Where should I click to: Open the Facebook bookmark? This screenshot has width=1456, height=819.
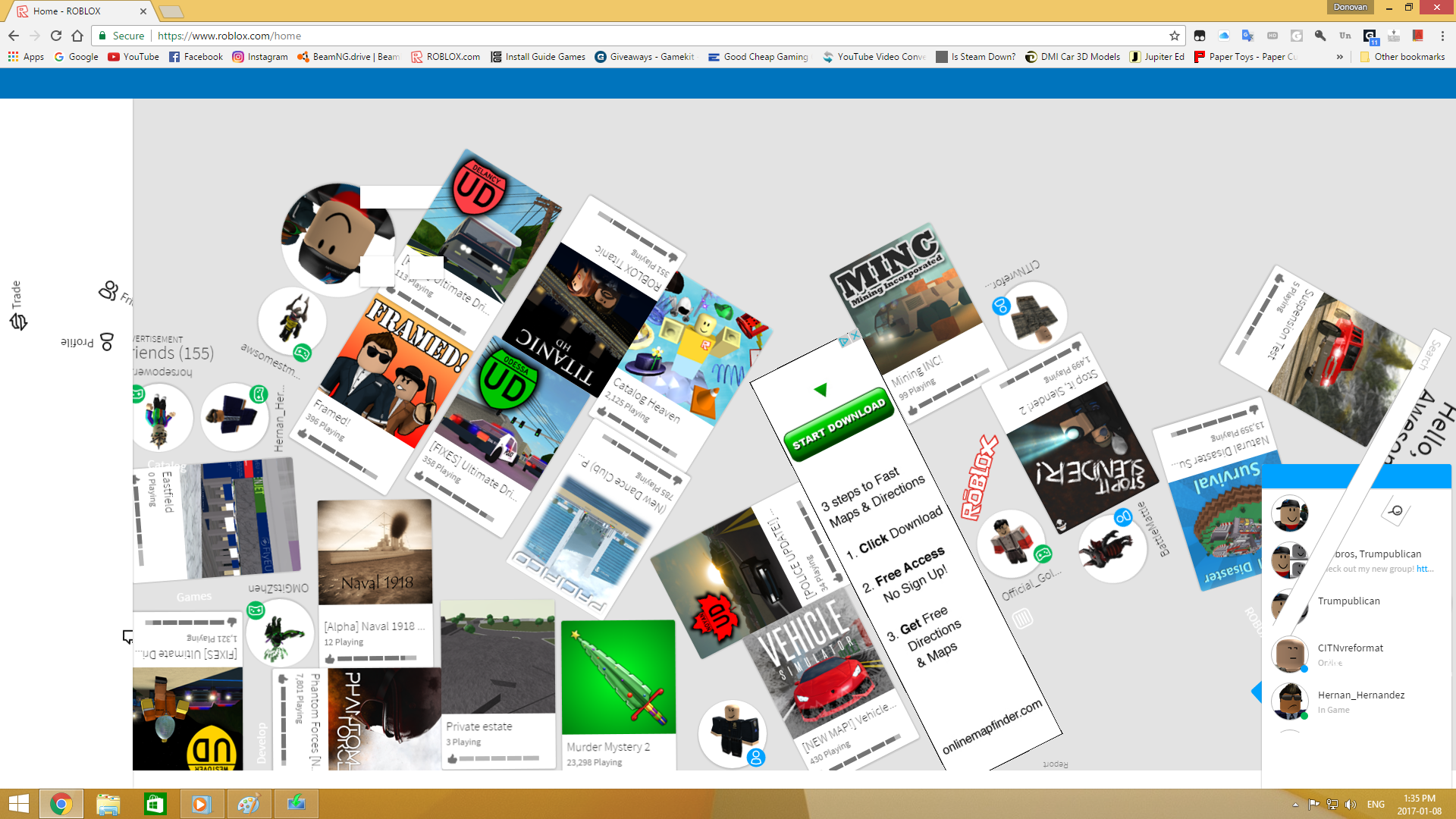click(x=196, y=57)
